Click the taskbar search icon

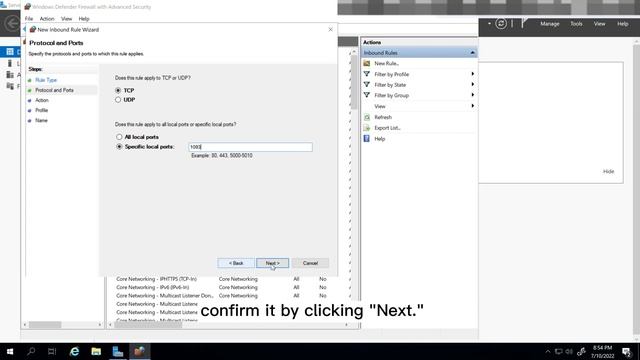[31, 351]
